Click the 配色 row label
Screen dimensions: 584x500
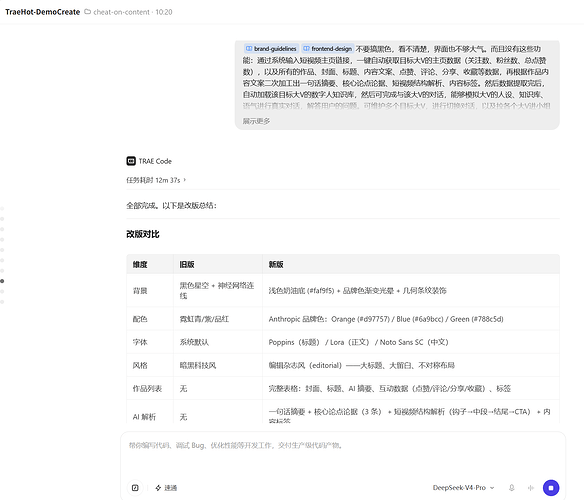[140, 319]
